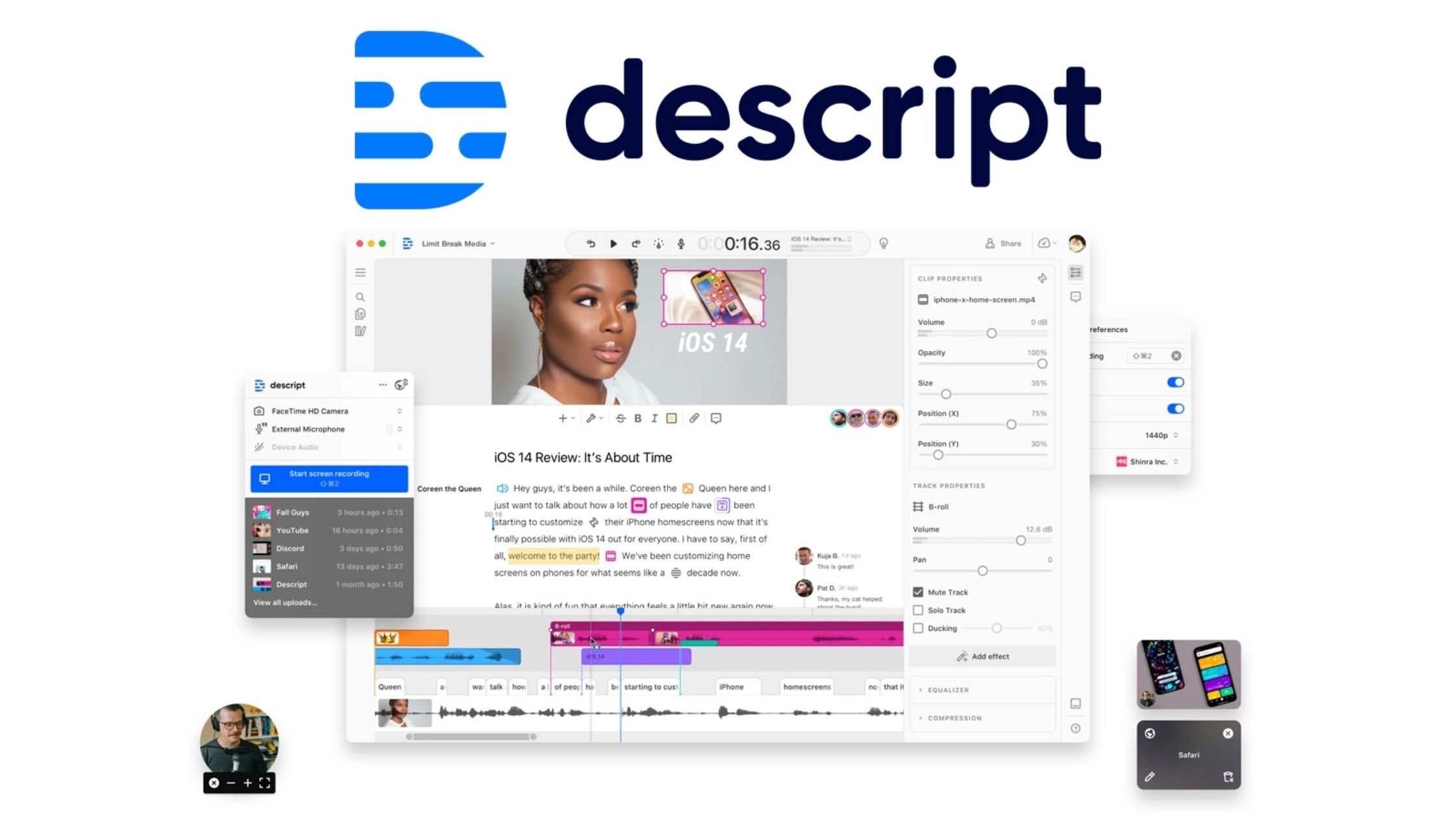The image size is (1456, 819).
Task: Click the microphone recording icon
Action: (680, 243)
